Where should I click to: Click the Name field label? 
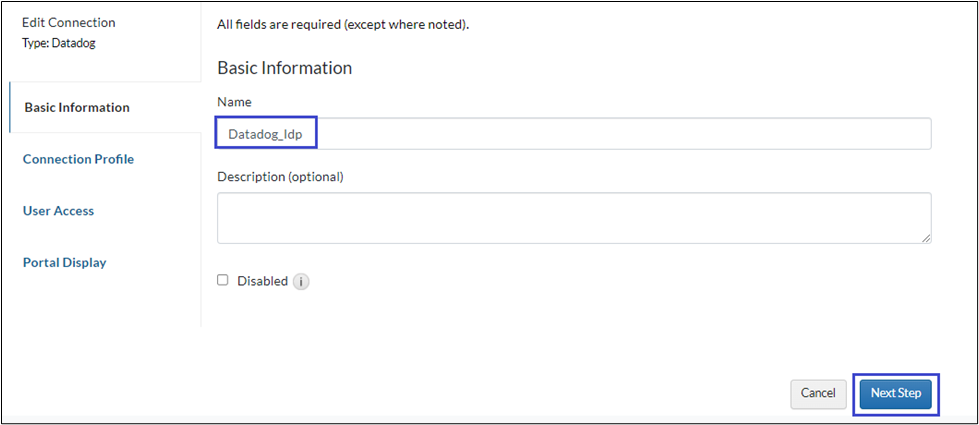234,102
